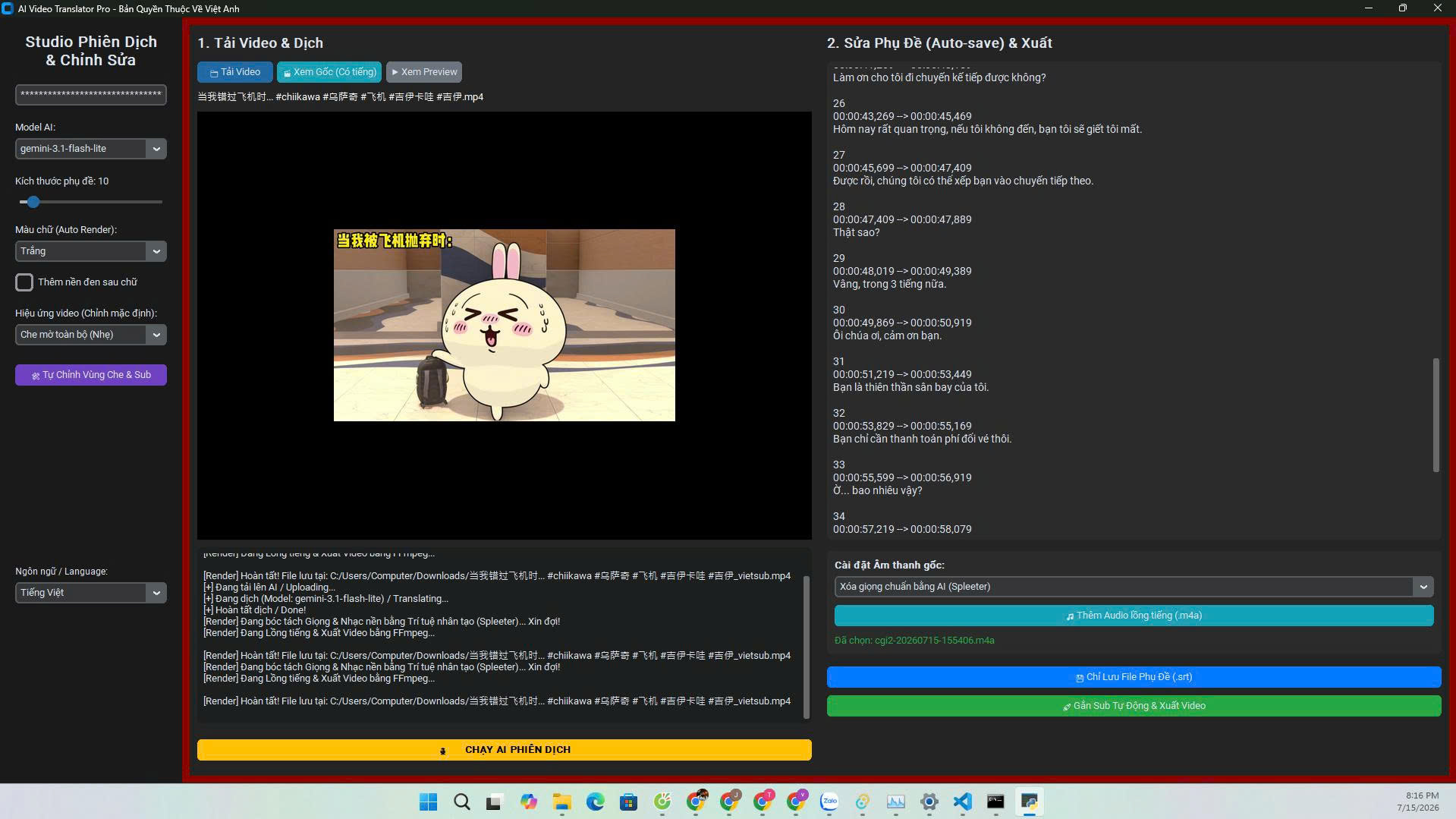Open the Hiệu ứng video dropdown
Viewport: 1456px width, 819px height.
click(x=91, y=335)
